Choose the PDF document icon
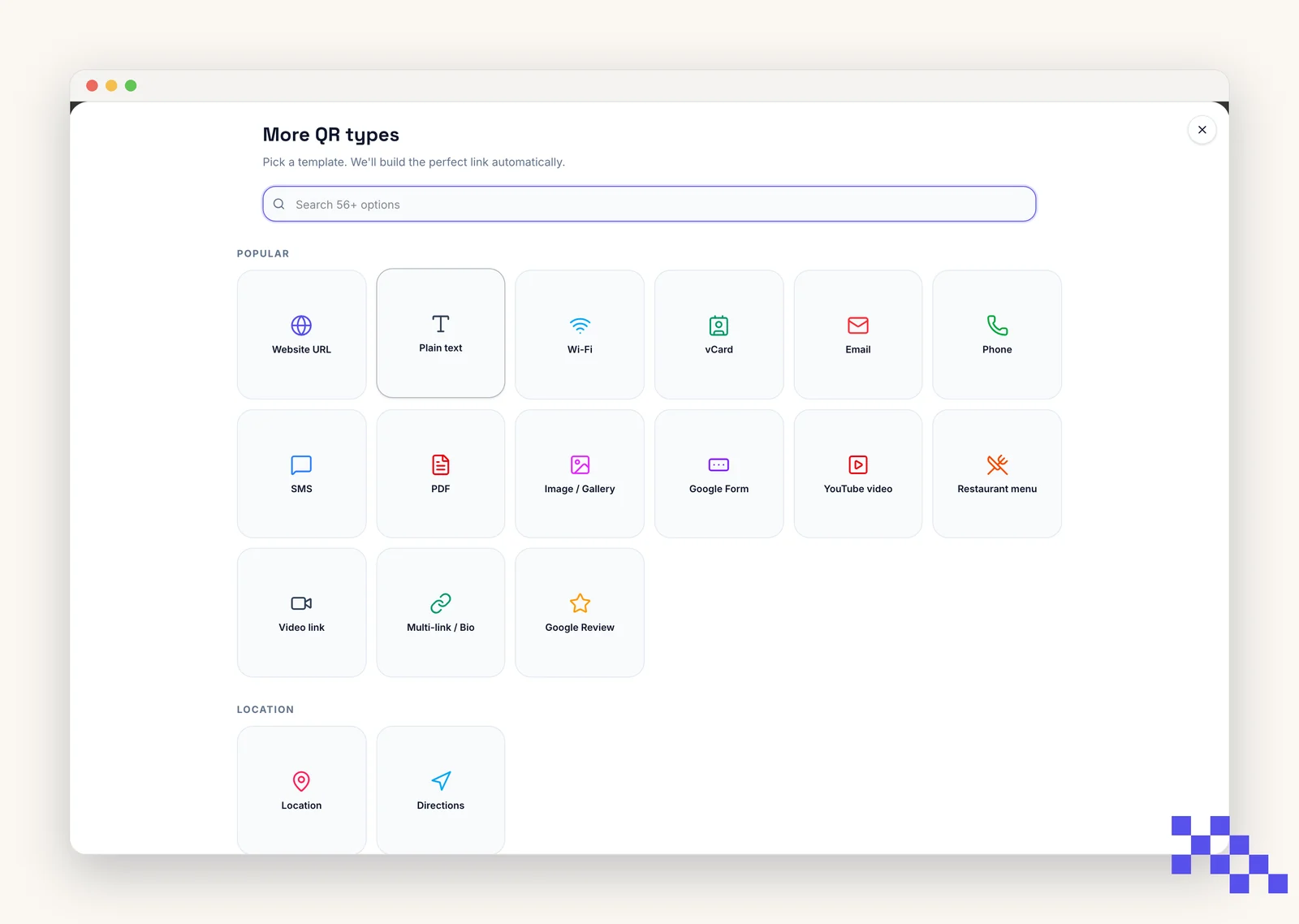Screen dimensions: 1299x924 pyautogui.click(x=441, y=464)
